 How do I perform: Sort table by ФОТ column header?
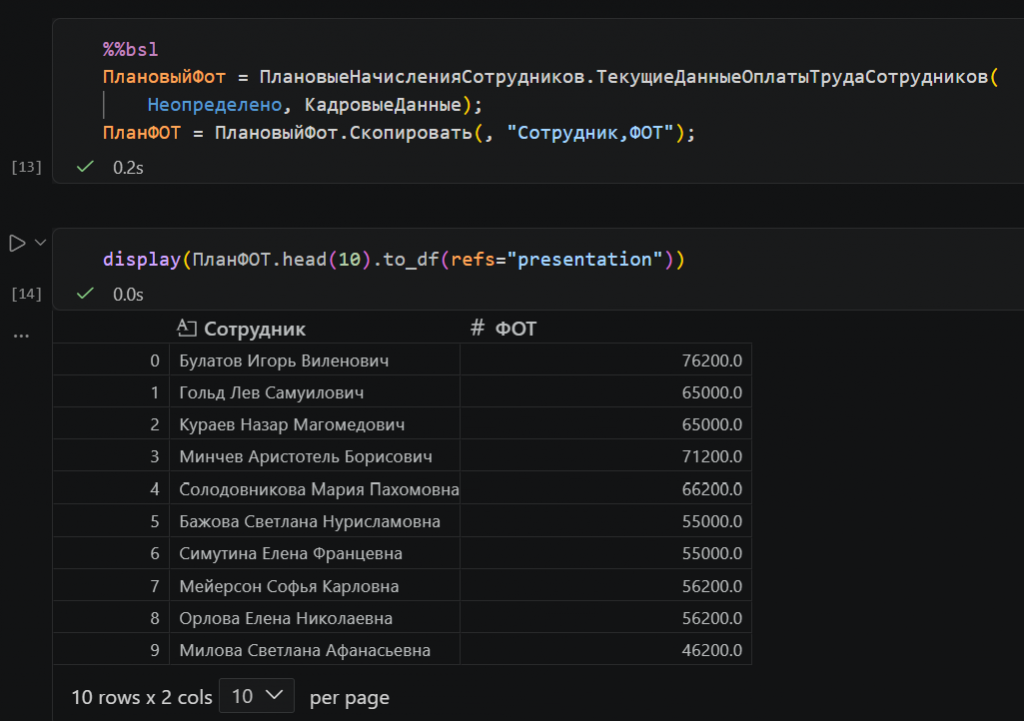click(515, 328)
